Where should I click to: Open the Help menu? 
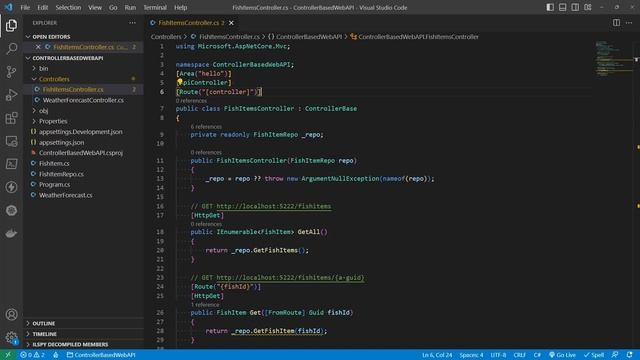pos(180,7)
